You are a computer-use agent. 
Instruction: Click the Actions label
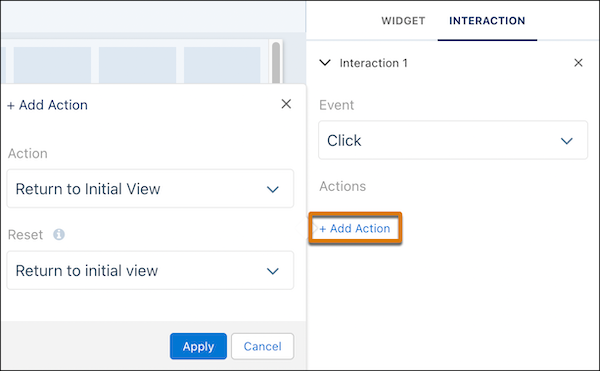342,186
